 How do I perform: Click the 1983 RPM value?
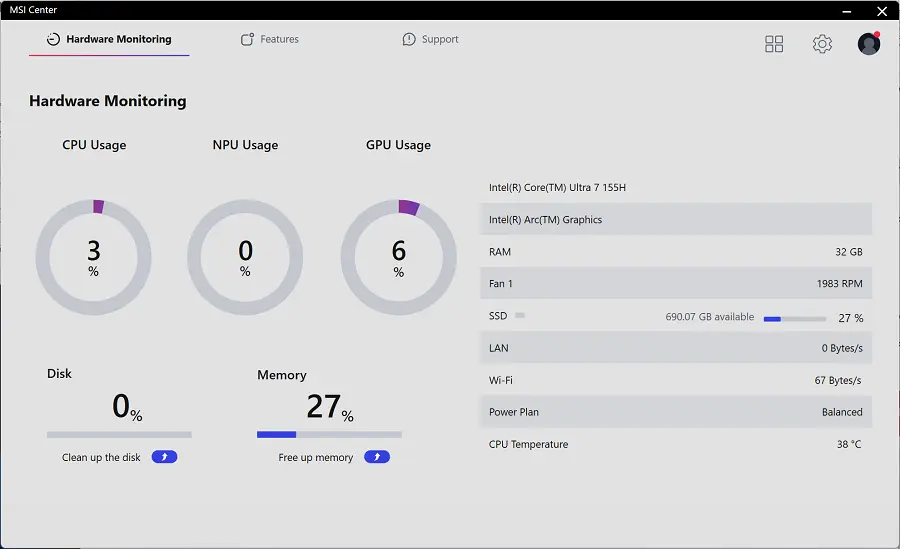coord(840,284)
